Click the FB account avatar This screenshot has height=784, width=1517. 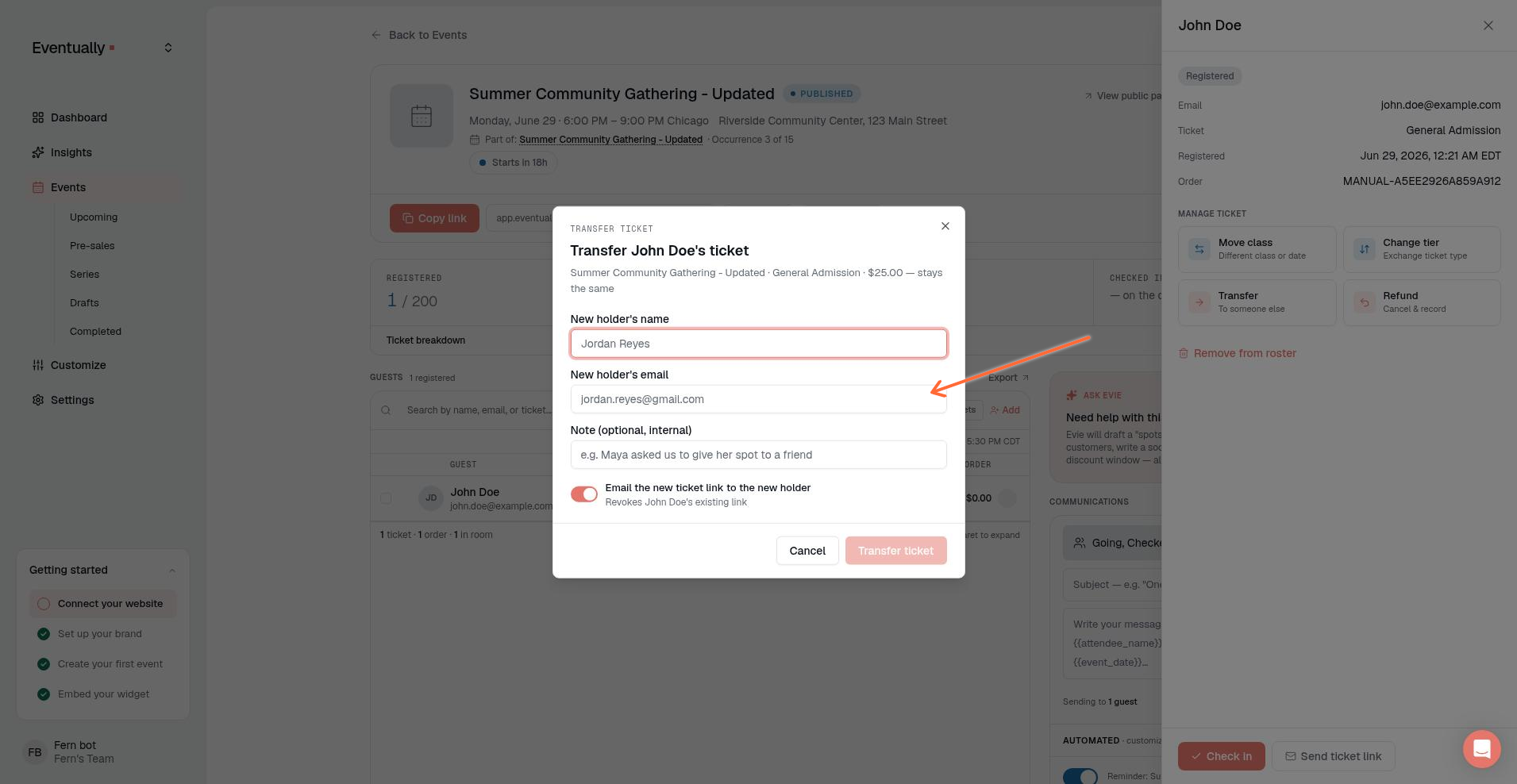(x=35, y=752)
